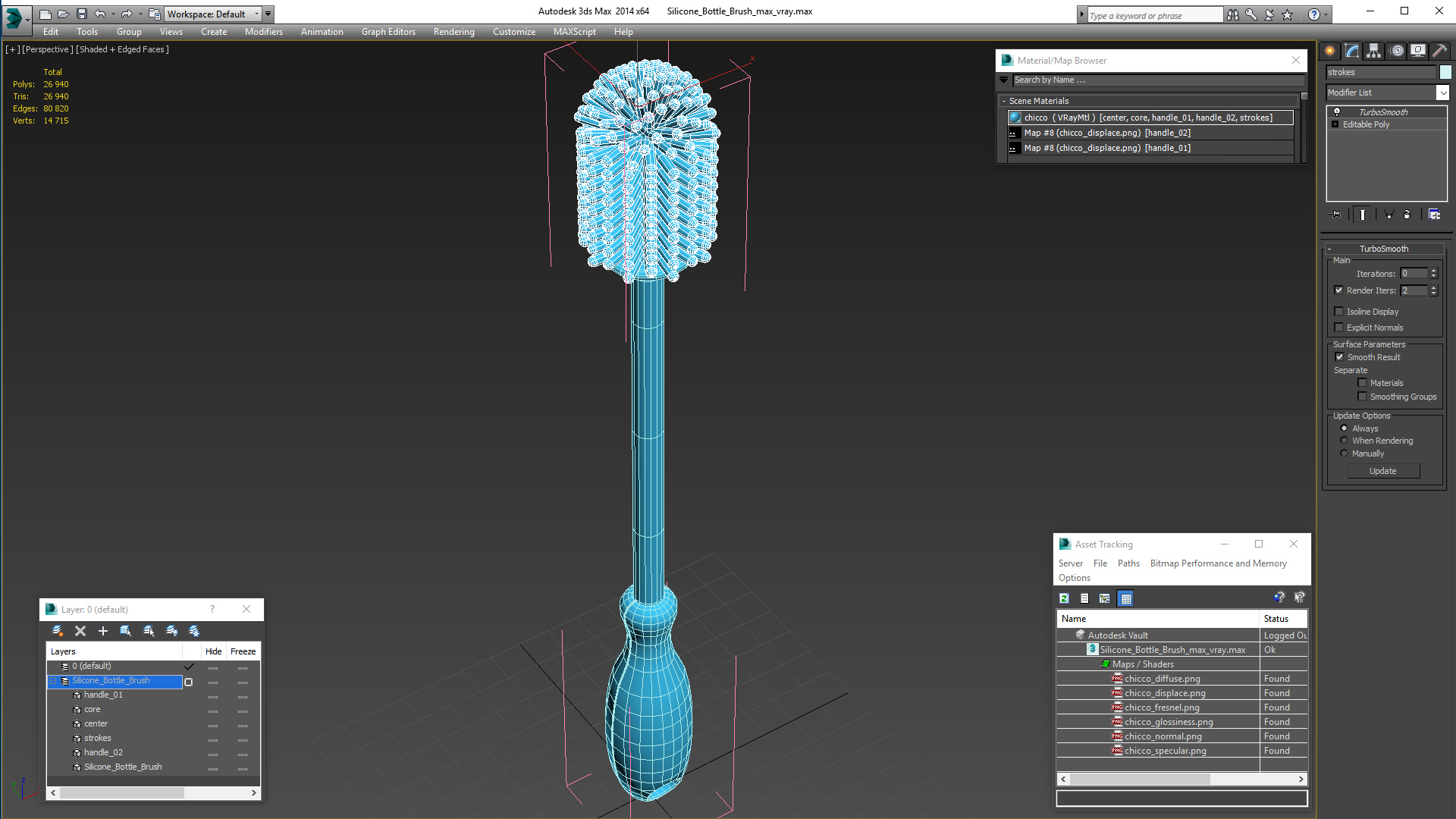The width and height of the screenshot is (1456, 819).
Task: Click the Freeze column header in Layer dialog
Action: click(x=243, y=651)
